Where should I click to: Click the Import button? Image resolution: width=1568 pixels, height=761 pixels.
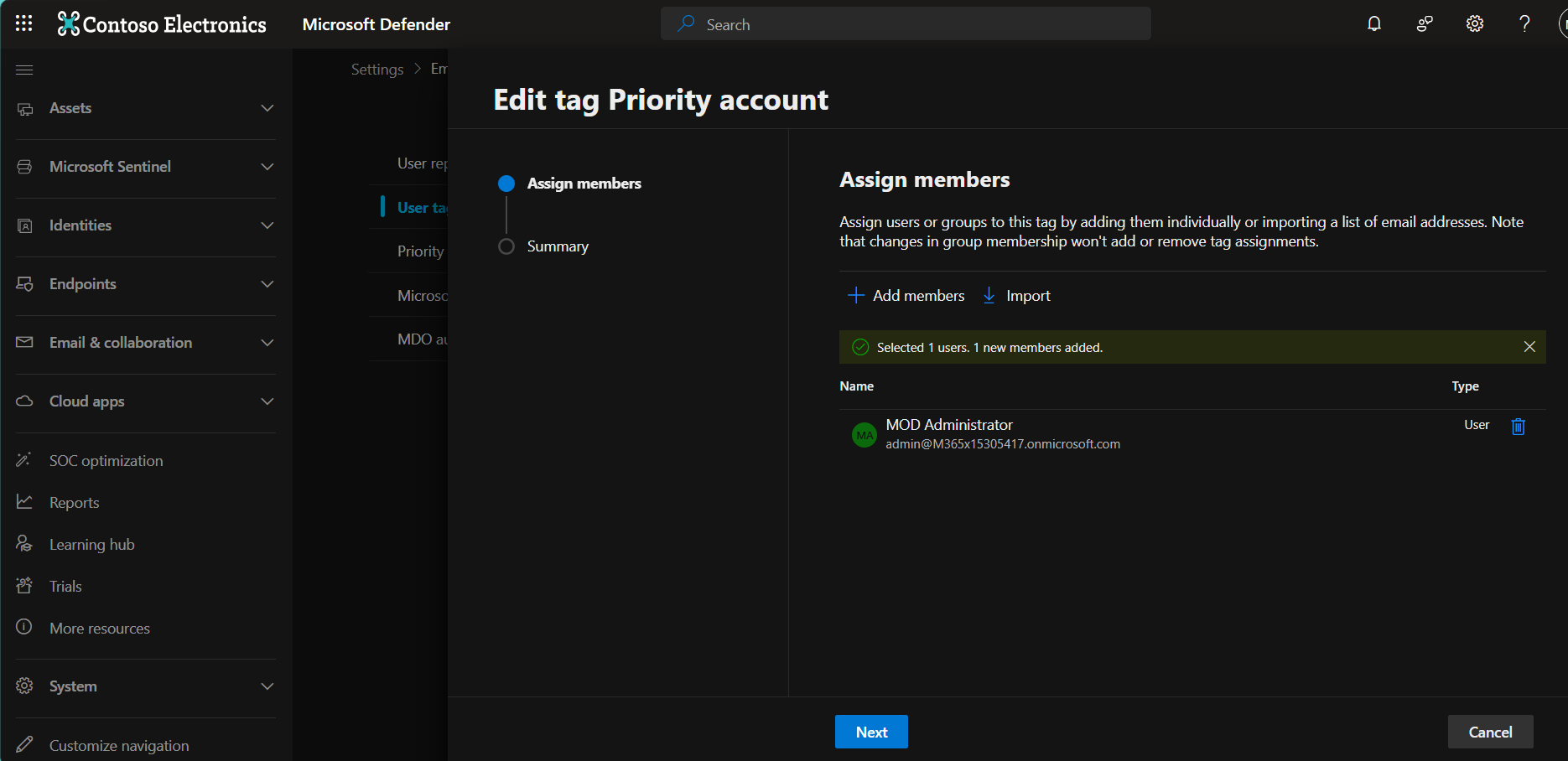[x=1016, y=296]
